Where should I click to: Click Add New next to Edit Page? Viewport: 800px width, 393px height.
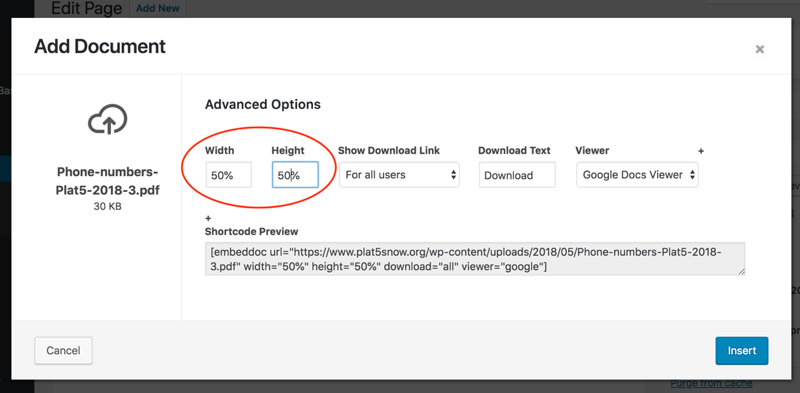click(158, 9)
